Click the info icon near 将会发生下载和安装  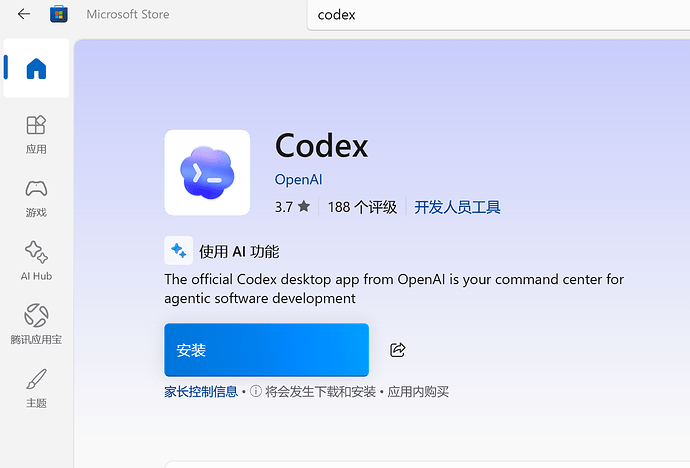256,391
